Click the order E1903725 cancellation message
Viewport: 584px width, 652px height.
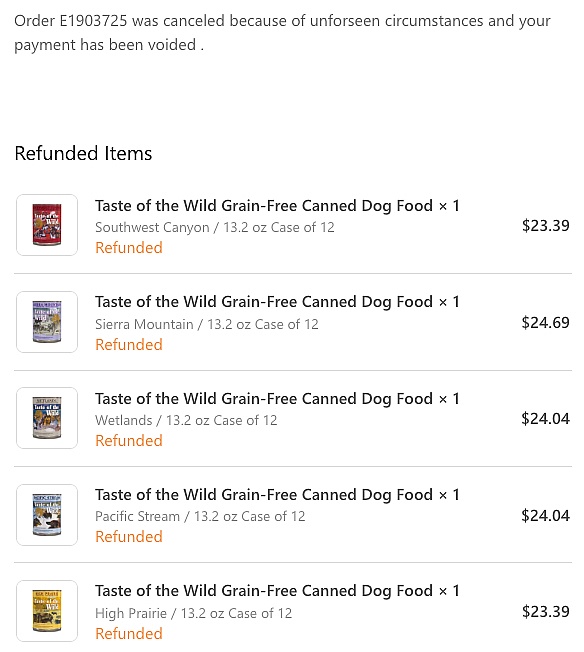pyautogui.click(x=282, y=33)
